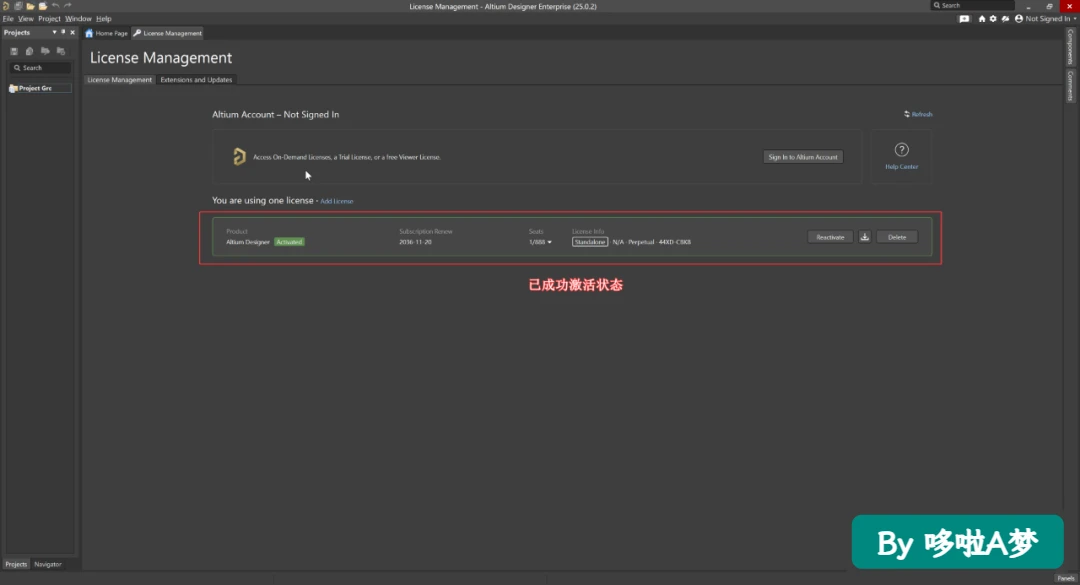Click the compile icon in Projects panel toolbar
This screenshot has width=1080, height=585.
tap(29, 51)
